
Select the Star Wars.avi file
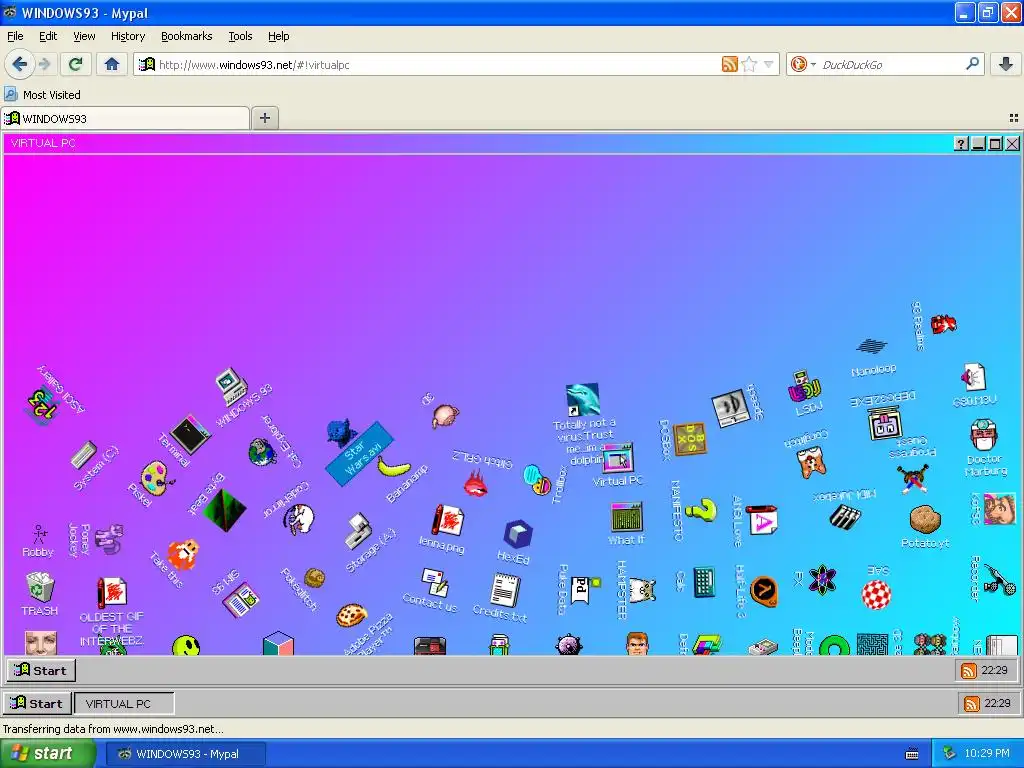[360, 454]
